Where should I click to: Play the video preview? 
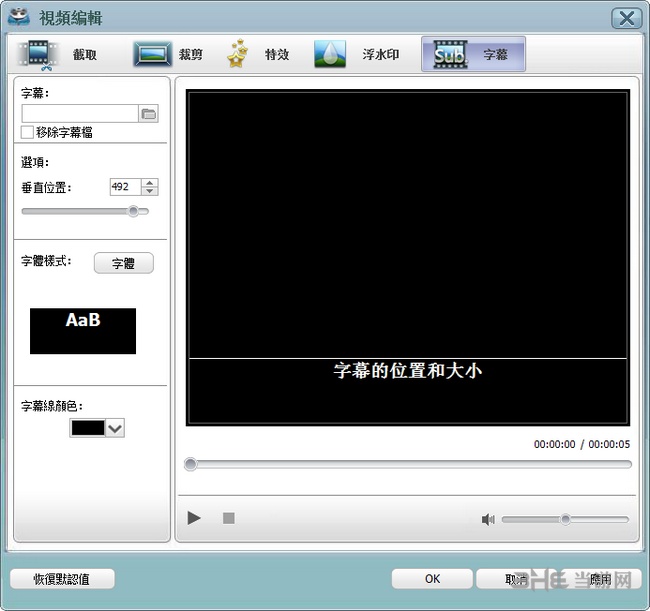click(x=194, y=518)
